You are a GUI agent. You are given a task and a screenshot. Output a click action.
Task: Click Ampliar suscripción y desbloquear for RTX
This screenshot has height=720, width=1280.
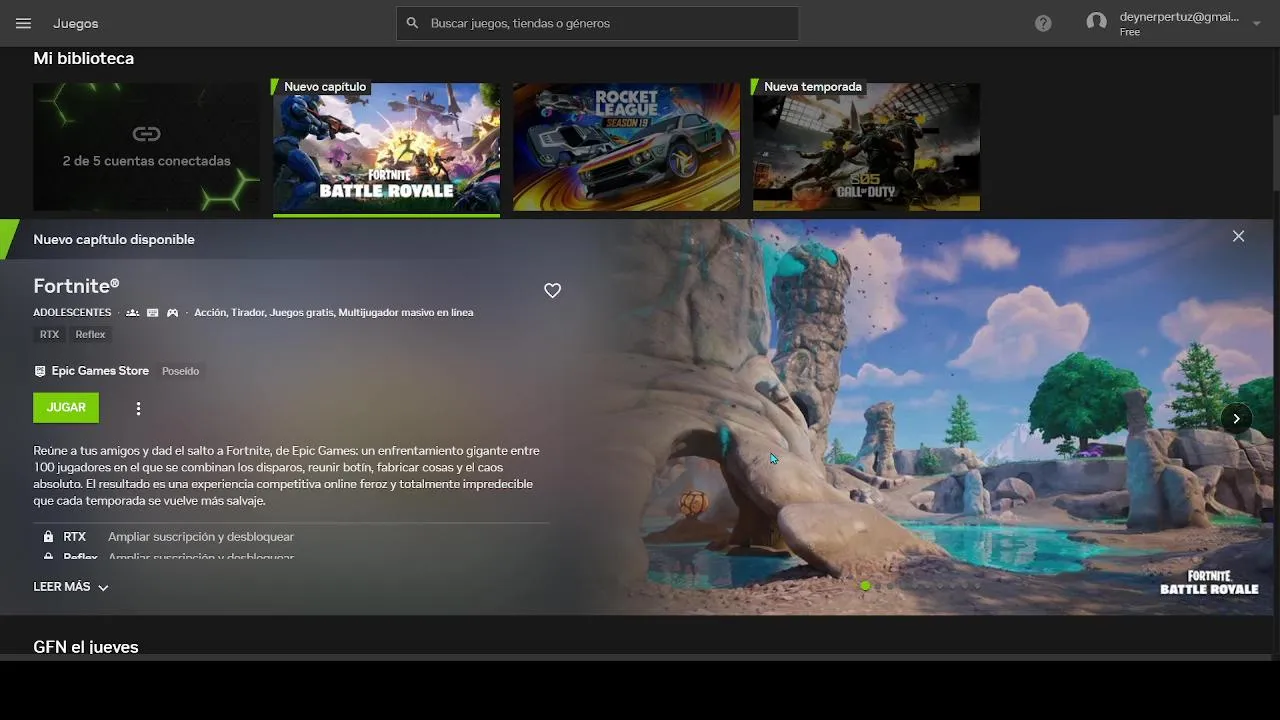pyautogui.click(x=201, y=537)
